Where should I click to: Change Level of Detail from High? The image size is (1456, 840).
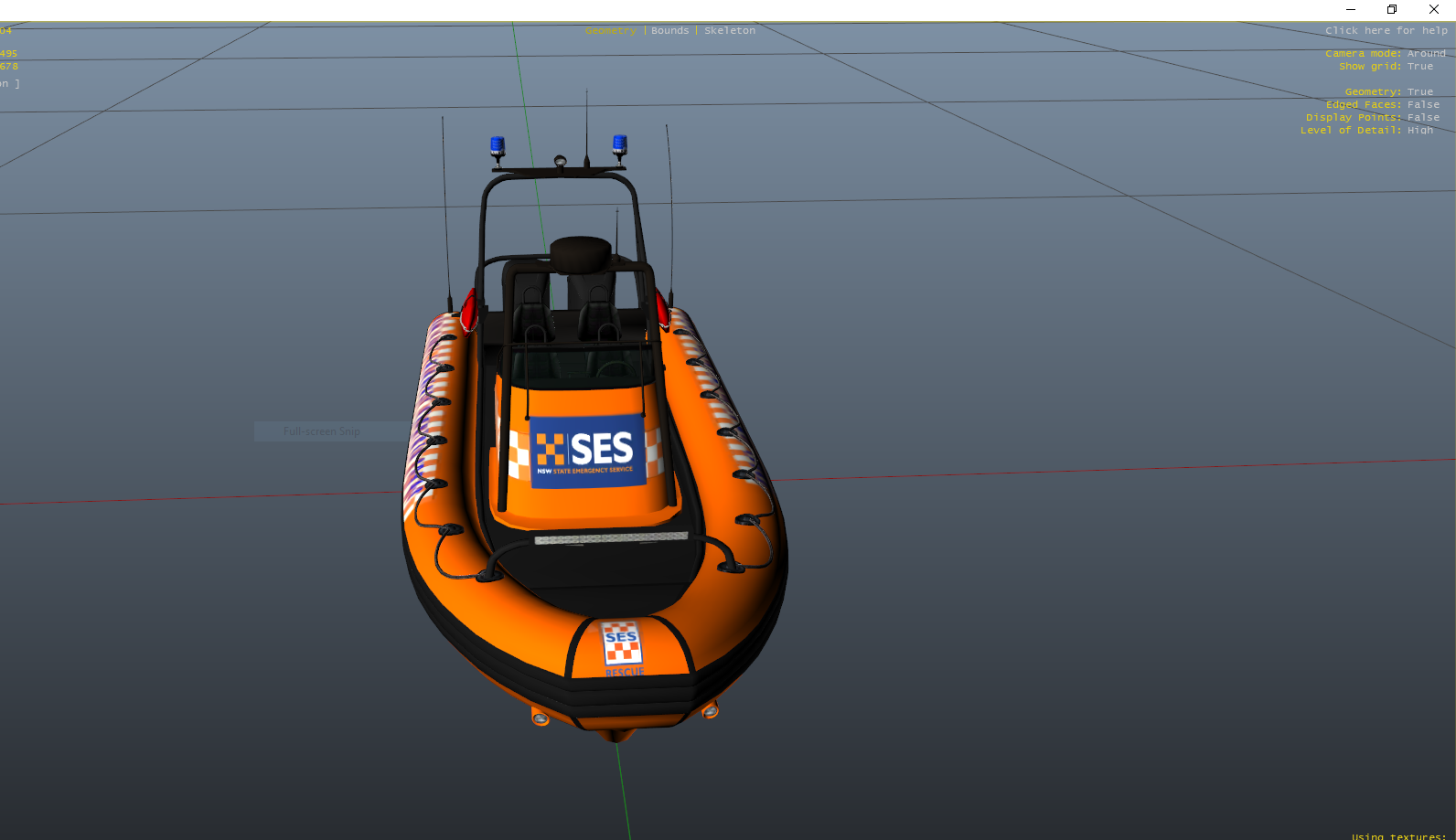[x=1366, y=131]
